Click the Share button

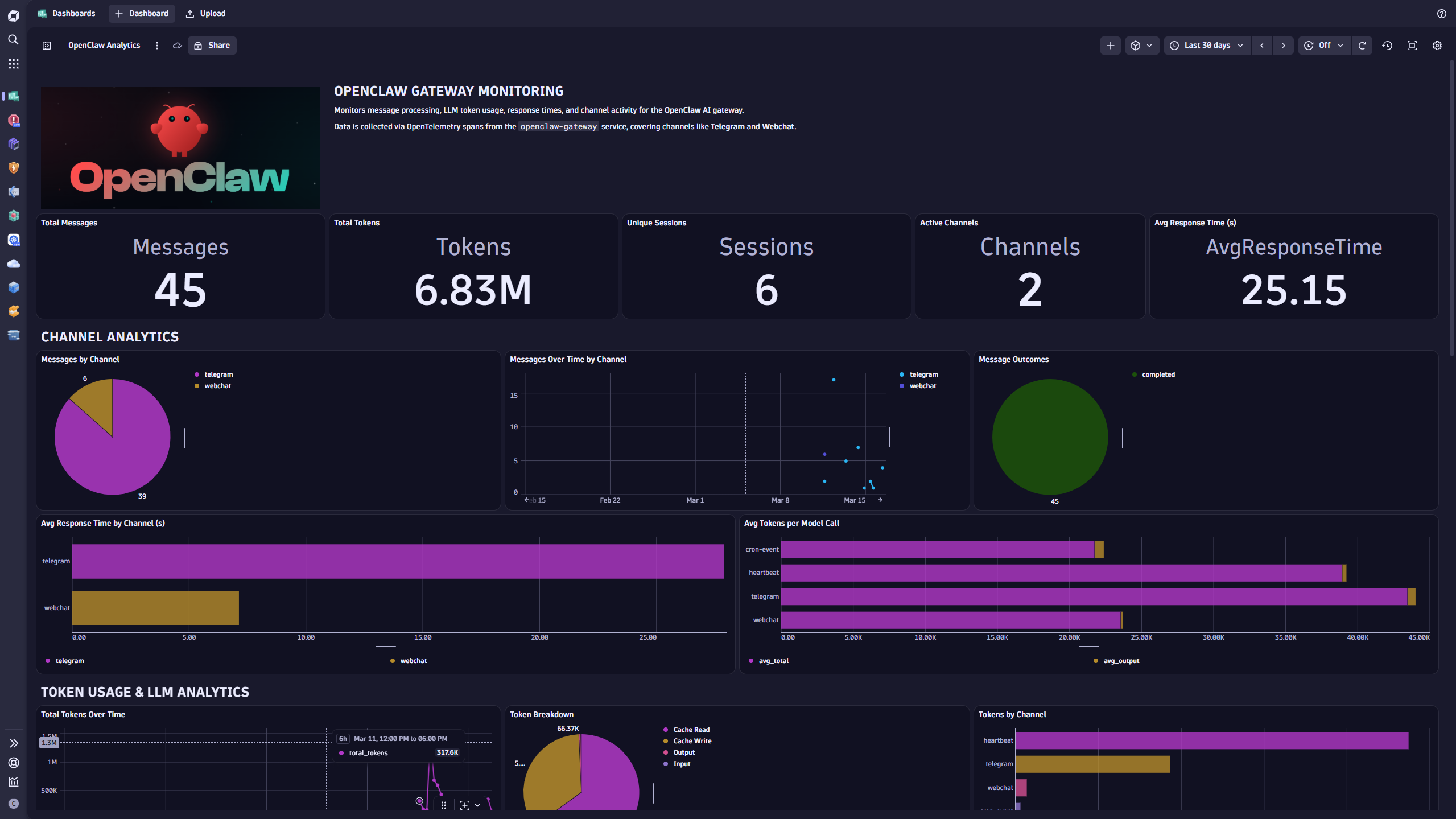pyautogui.click(x=212, y=45)
